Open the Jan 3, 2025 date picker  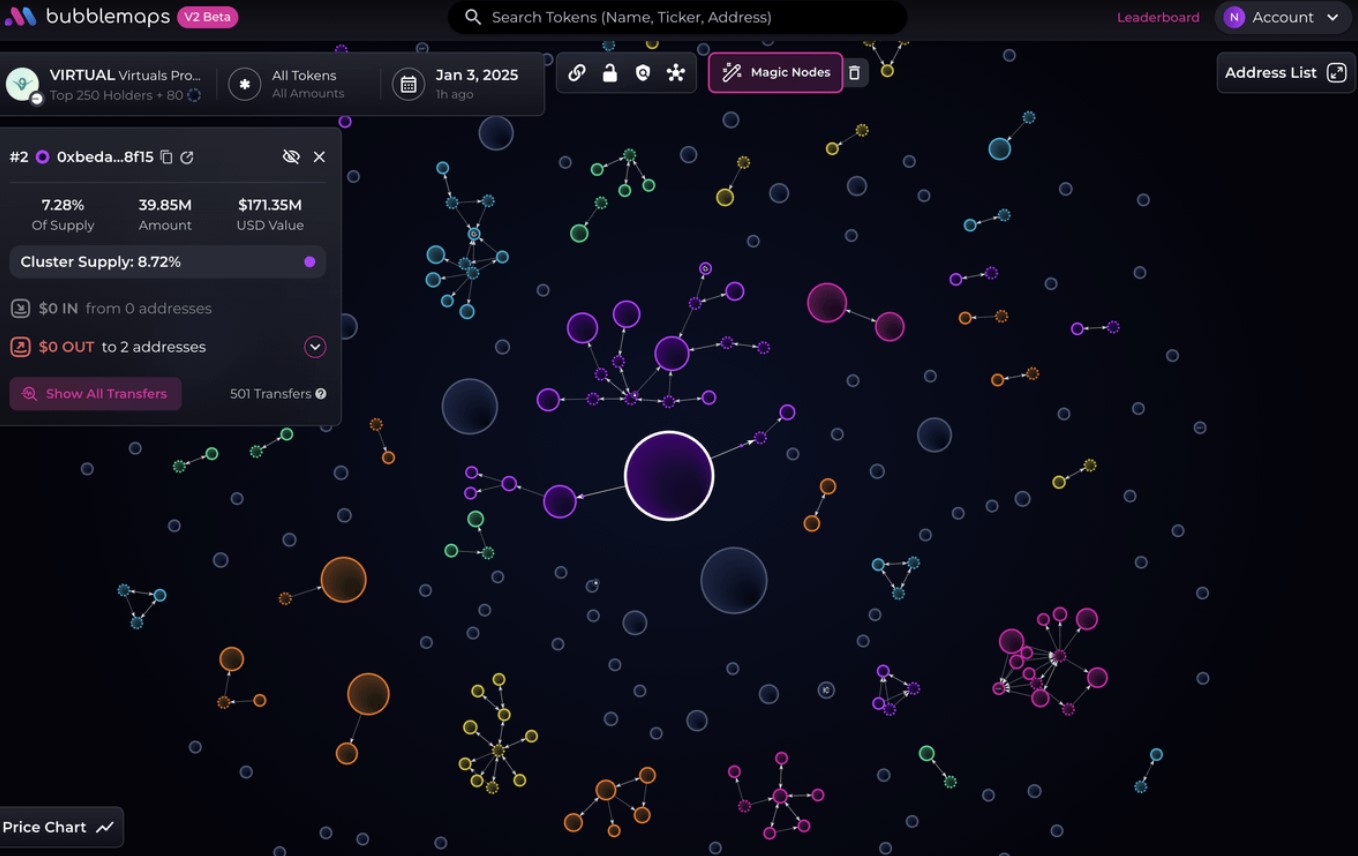click(460, 84)
